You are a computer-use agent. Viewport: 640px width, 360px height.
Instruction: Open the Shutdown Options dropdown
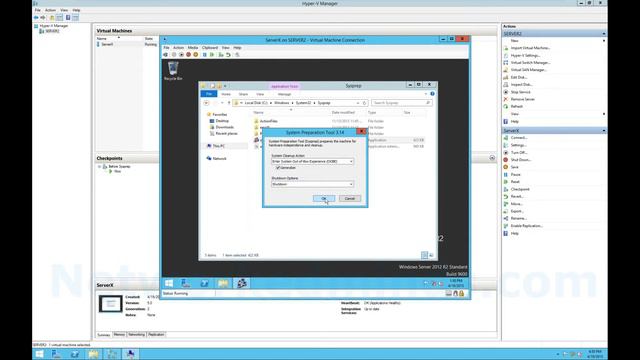click(351, 184)
